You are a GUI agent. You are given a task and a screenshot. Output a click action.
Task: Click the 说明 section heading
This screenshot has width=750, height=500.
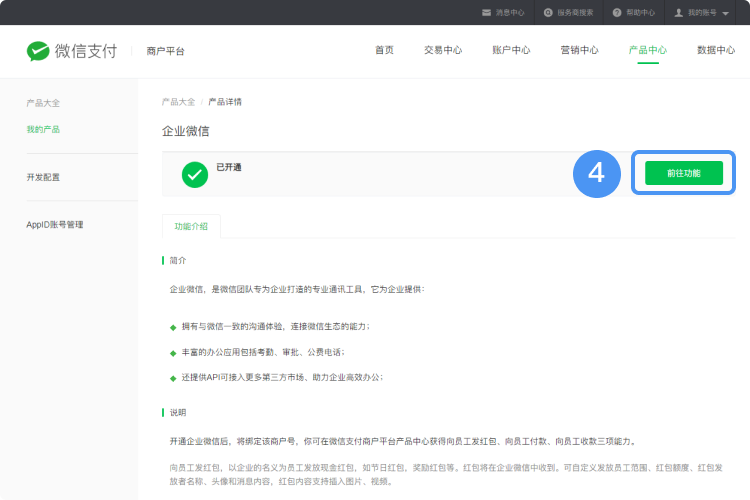point(178,412)
